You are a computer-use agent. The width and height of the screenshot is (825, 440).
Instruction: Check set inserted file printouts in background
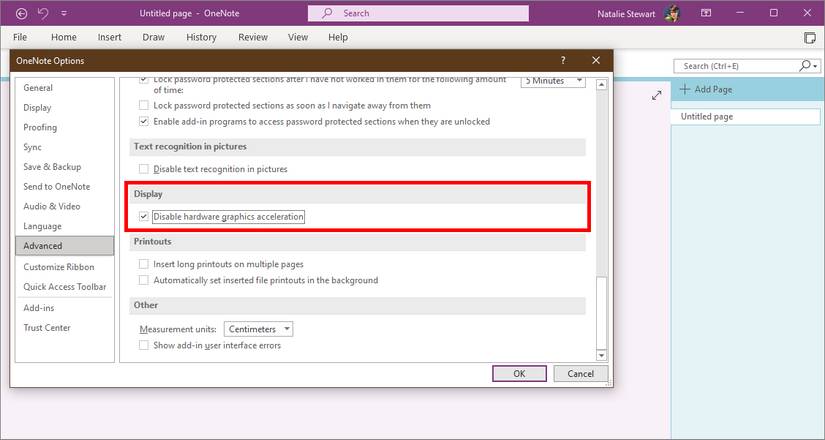[x=144, y=281]
